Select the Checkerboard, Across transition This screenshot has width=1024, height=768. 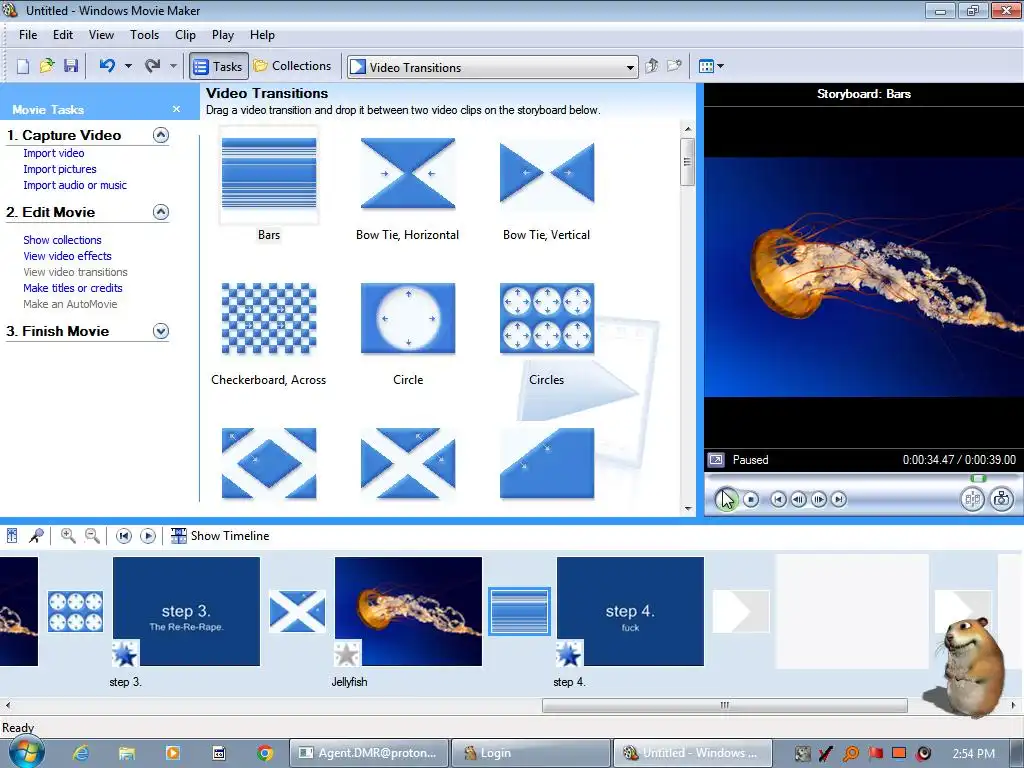(x=269, y=319)
